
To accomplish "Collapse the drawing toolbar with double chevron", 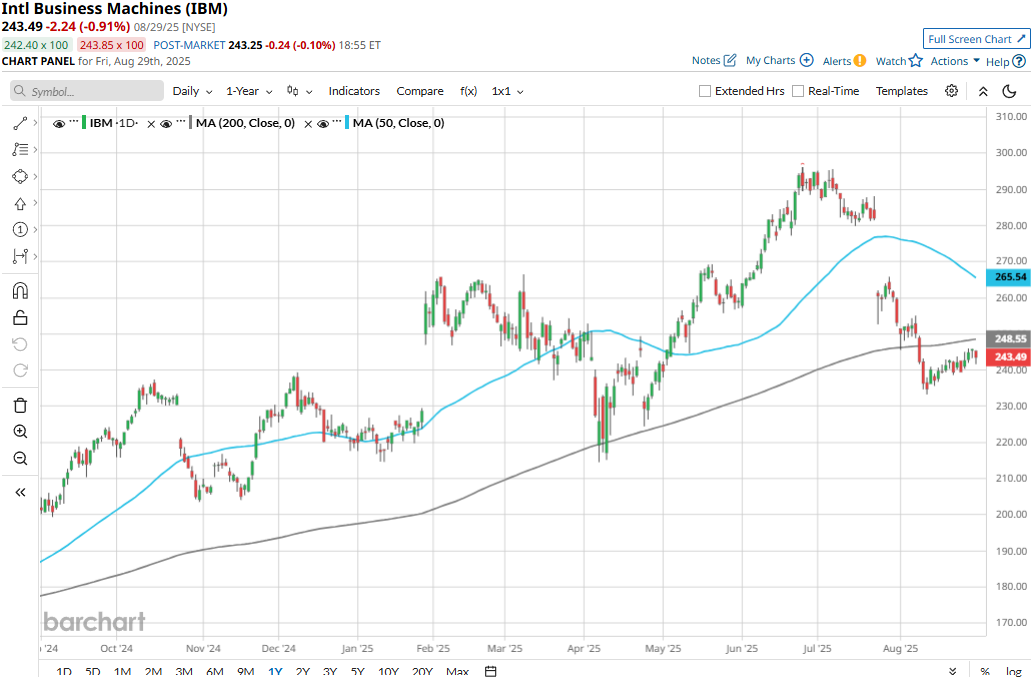I will [x=20, y=492].
